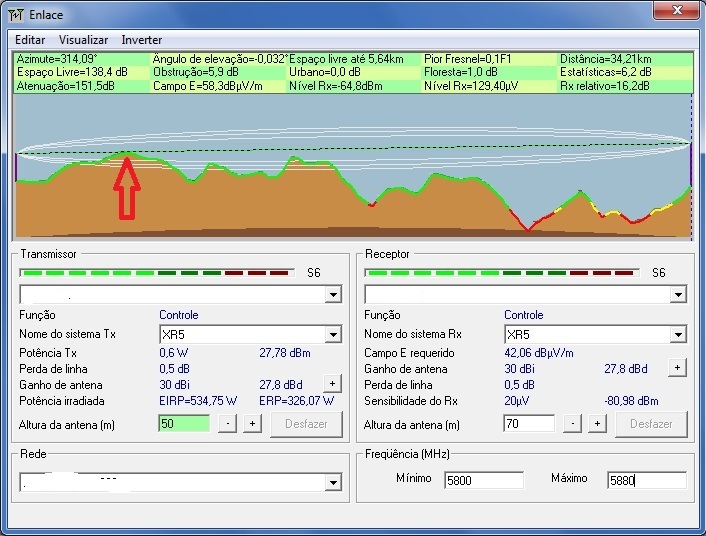Click the transmitter antenna height field

184,424
